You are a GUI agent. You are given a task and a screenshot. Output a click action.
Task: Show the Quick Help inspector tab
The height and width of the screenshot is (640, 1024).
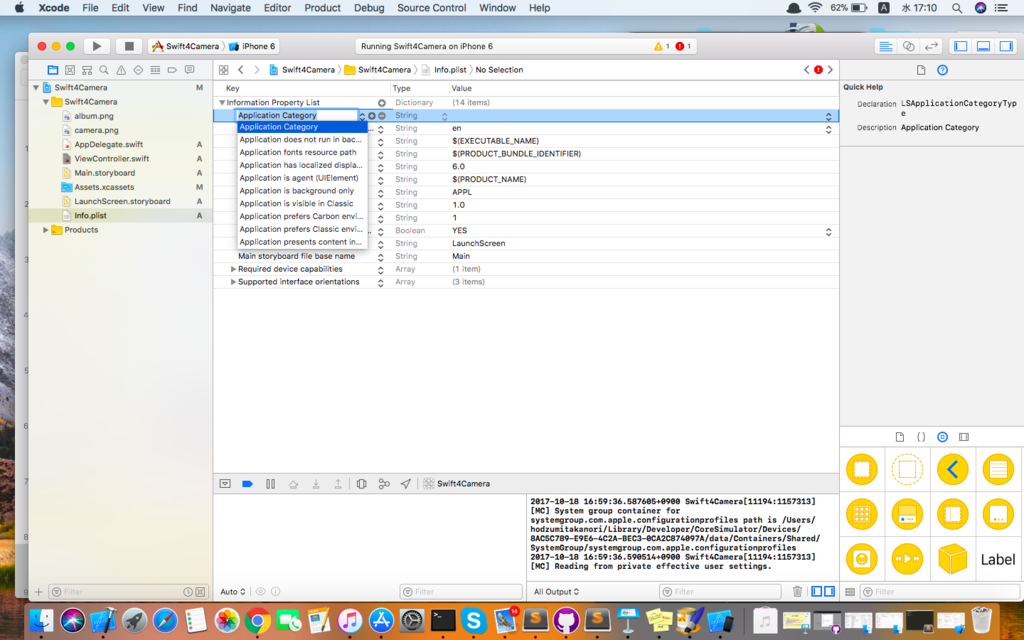[x=942, y=70]
